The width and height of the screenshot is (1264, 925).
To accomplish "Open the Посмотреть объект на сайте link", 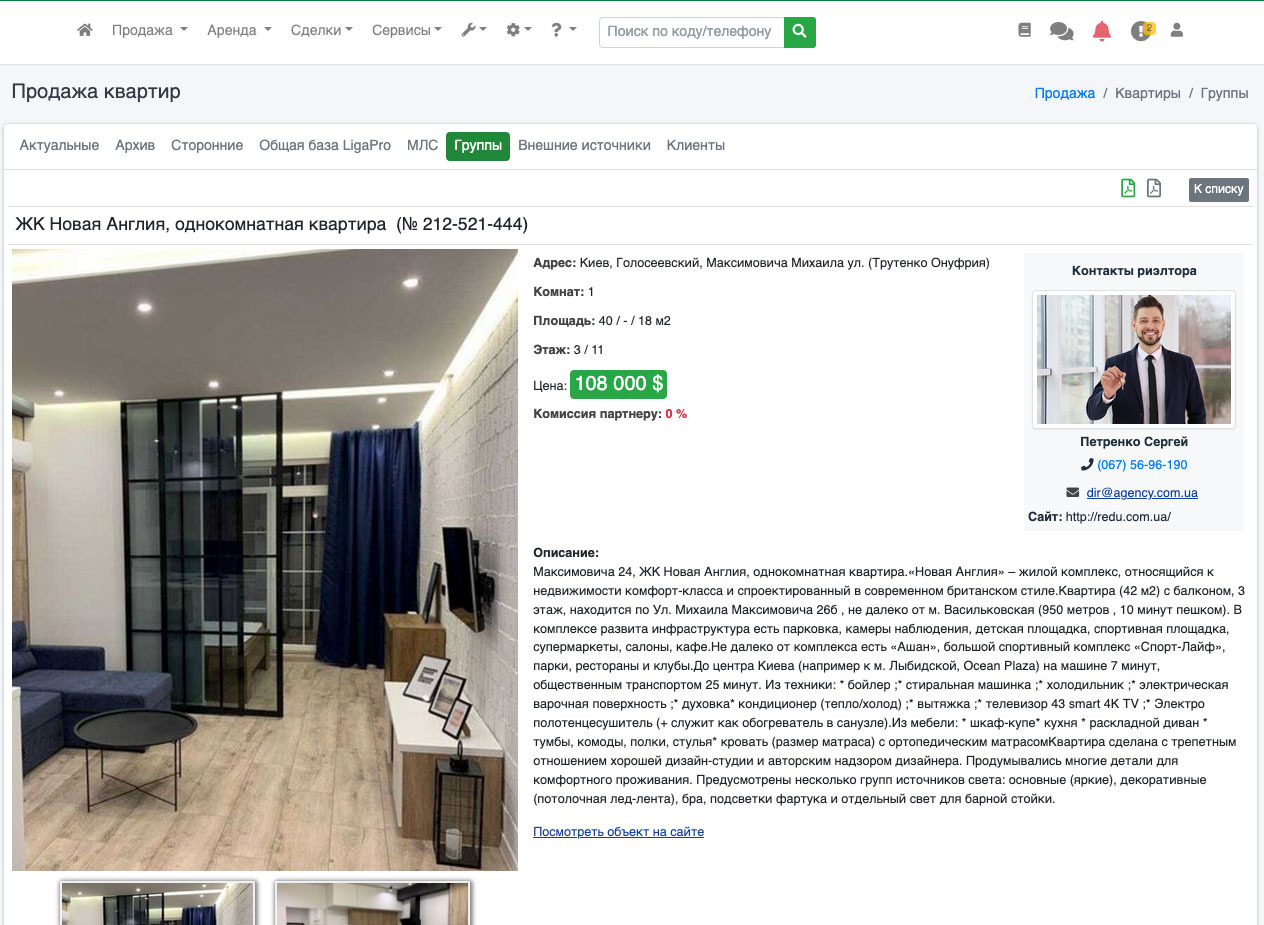I will point(618,832).
